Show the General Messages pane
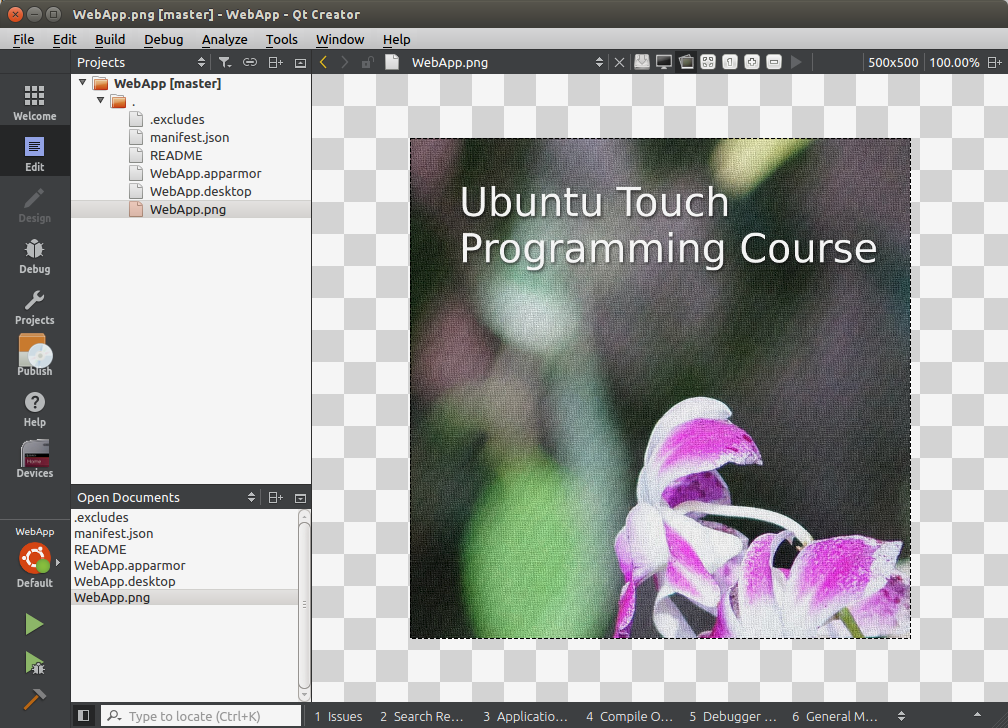Viewport: 1008px width, 728px height. 834,716
